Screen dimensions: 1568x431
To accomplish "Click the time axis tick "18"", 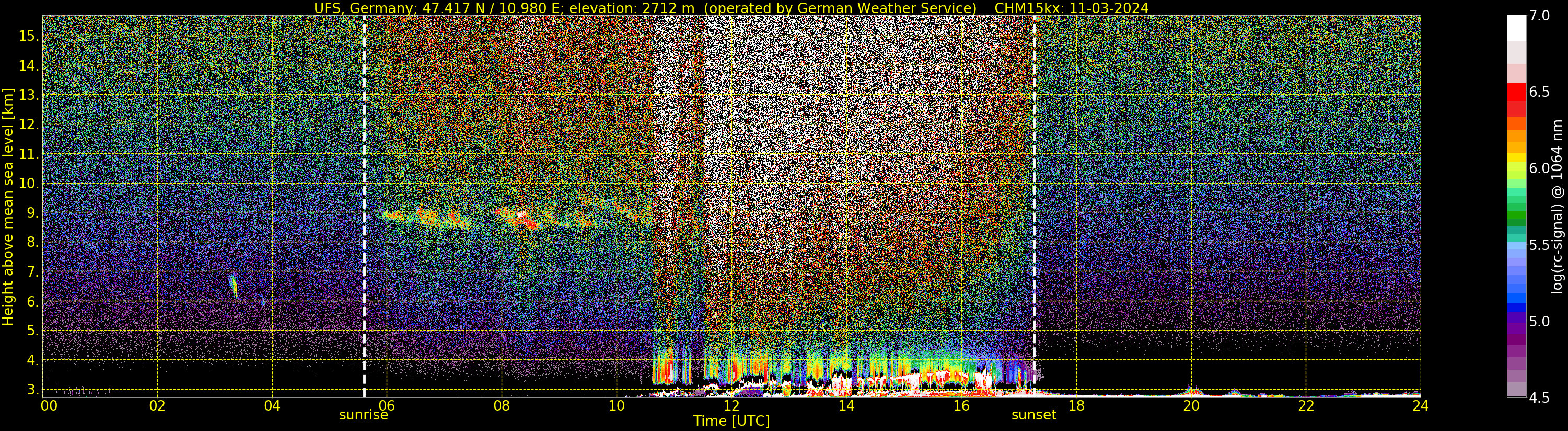I will pyautogui.click(x=1076, y=405).
